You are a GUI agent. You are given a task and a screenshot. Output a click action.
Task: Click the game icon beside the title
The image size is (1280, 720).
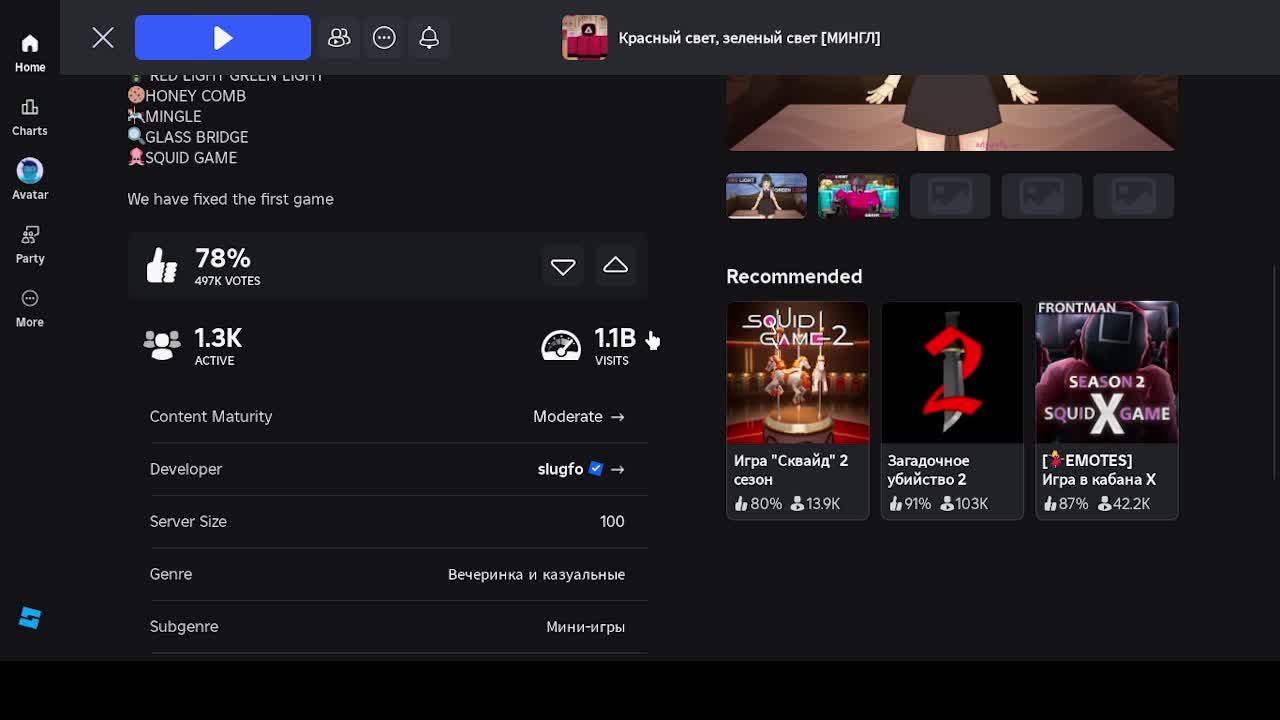pos(585,38)
